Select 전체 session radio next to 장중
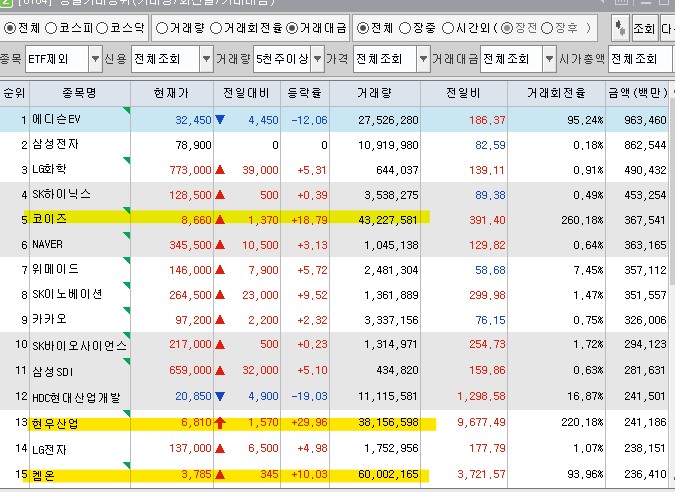The width and height of the screenshot is (675, 492). 363,28
